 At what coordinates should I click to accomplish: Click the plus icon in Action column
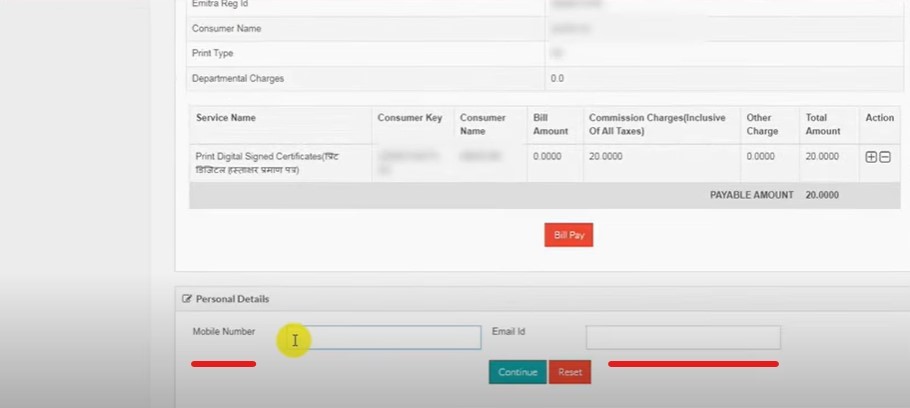871,157
